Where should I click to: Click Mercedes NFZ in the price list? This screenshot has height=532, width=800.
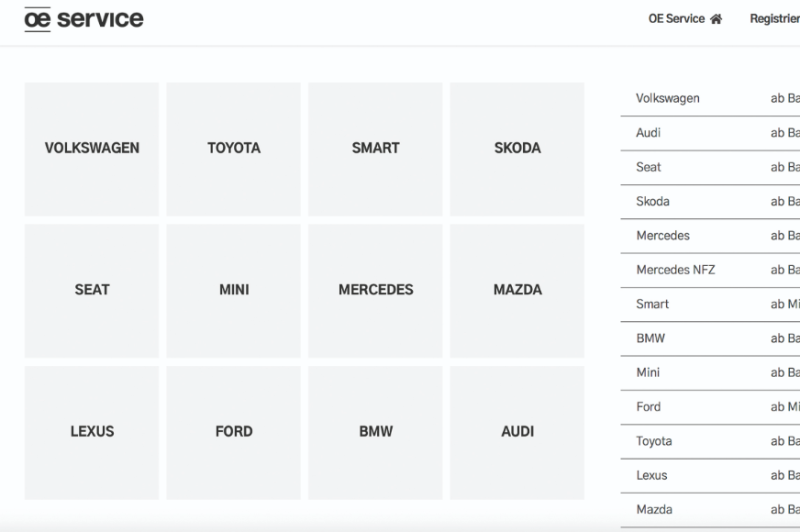[x=675, y=270]
